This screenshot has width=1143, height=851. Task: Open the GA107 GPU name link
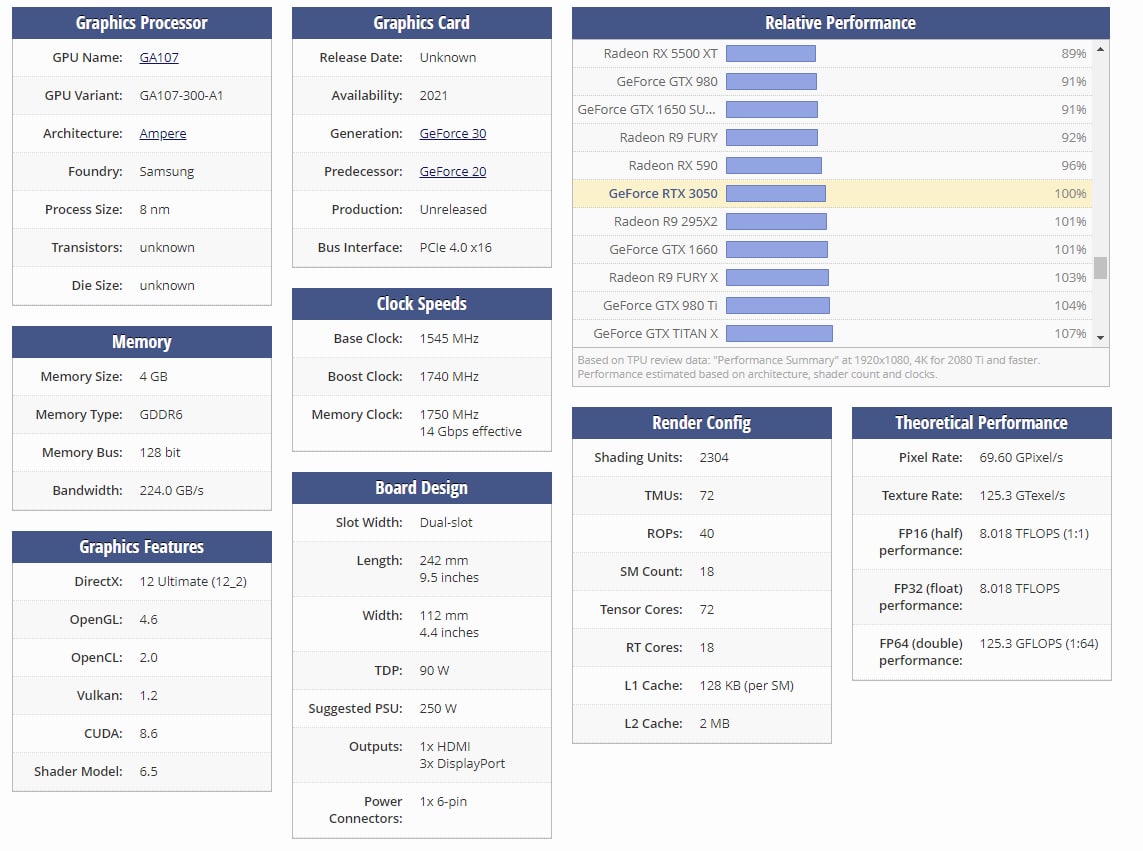[159, 58]
